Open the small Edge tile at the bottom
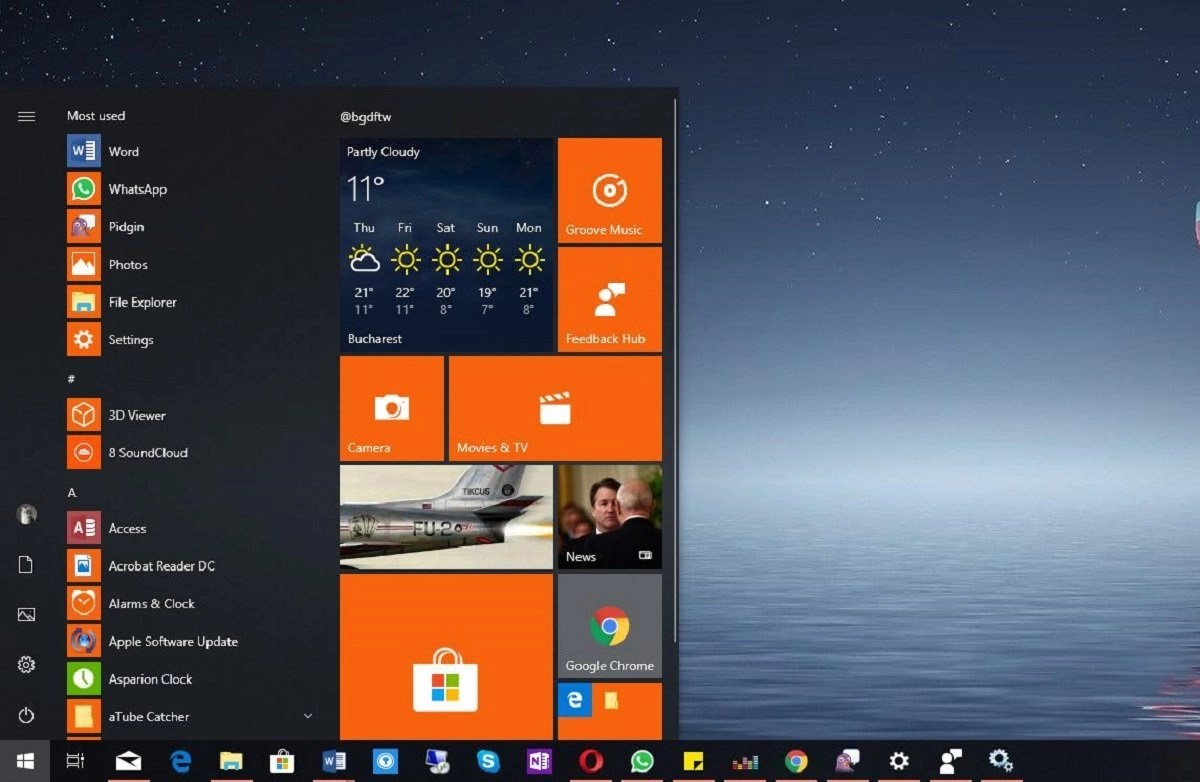 575,700
